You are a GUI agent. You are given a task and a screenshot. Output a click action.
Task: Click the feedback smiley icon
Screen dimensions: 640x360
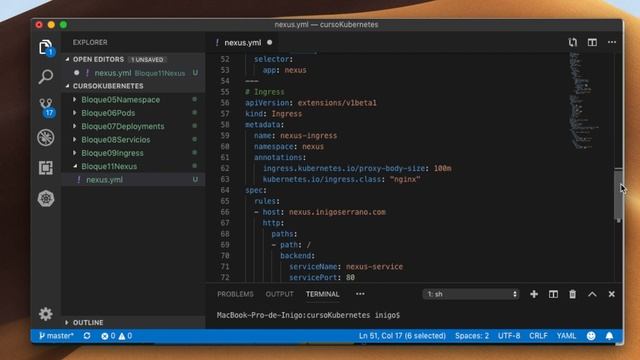[591, 336]
